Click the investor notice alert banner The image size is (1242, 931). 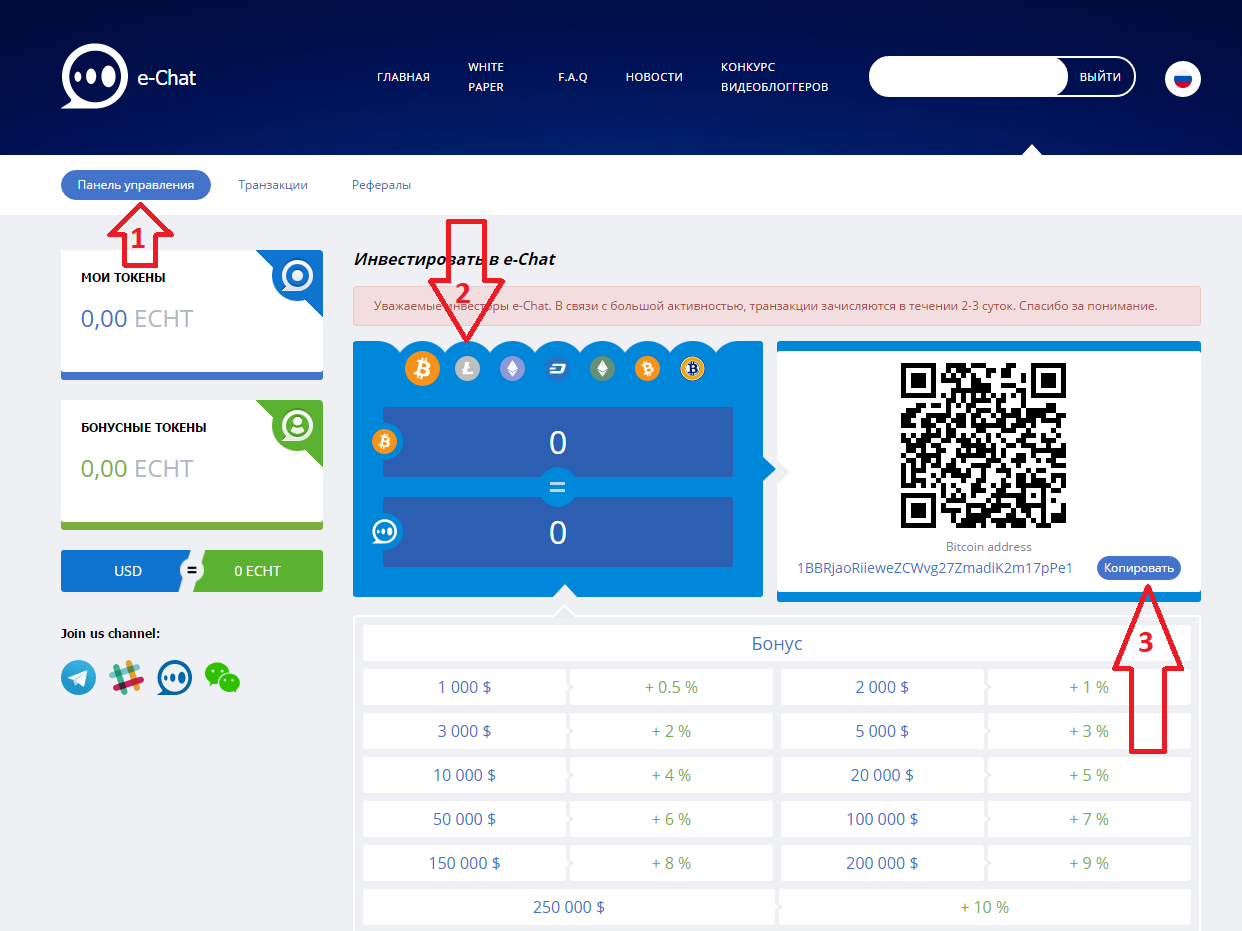(x=777, y=306)
